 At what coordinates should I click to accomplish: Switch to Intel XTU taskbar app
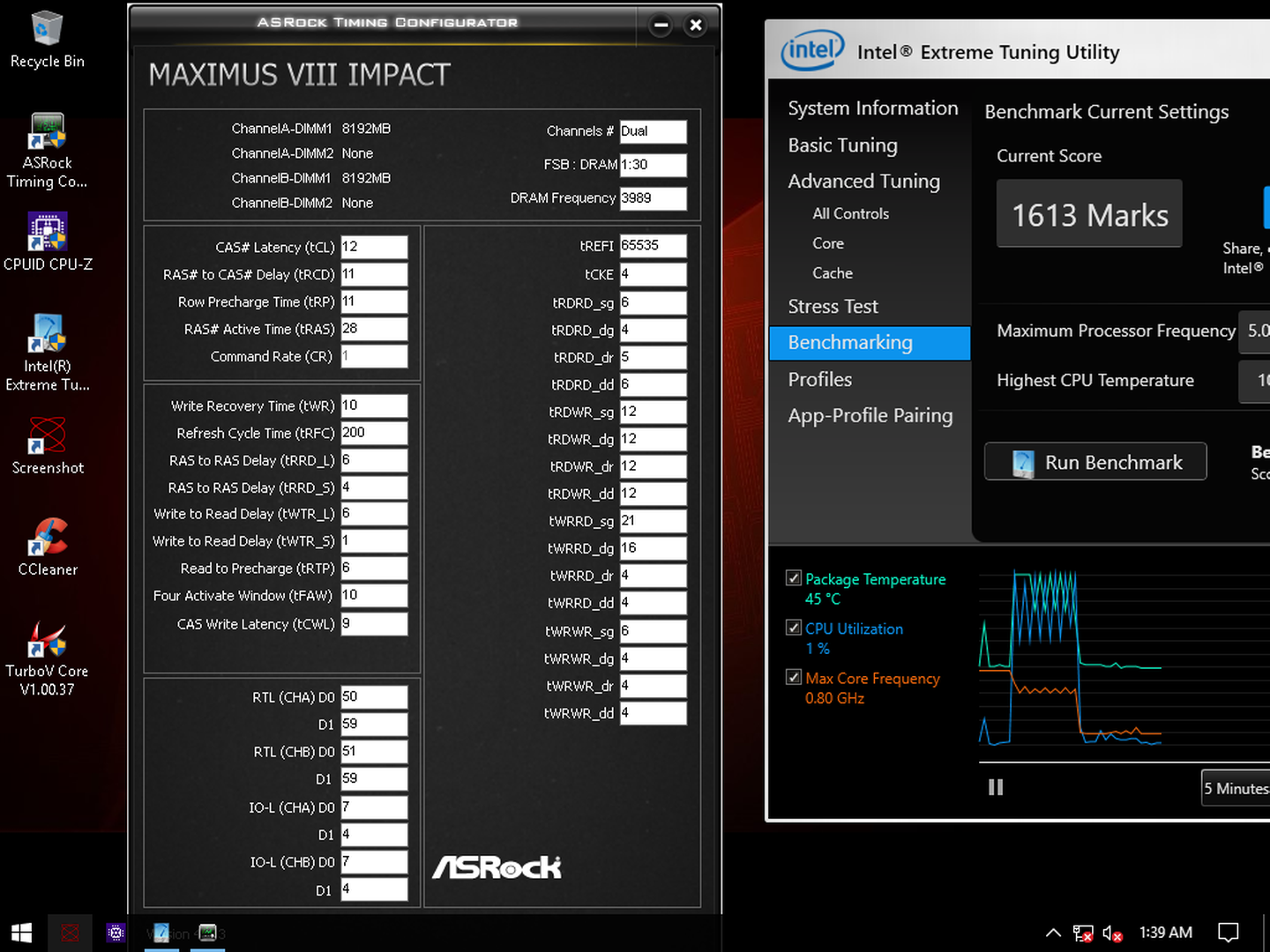161,933
